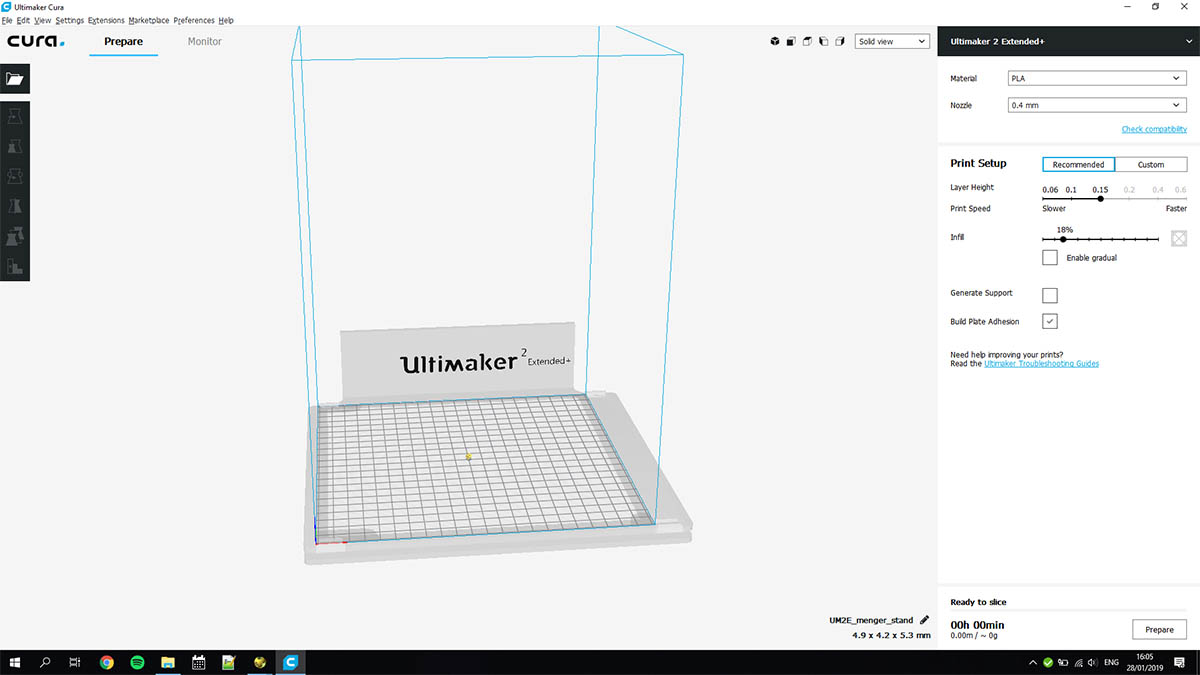Viewport: 1200px width, 675px height.
Task: Open File Explorer from taskbar
Action: [168, 662]
